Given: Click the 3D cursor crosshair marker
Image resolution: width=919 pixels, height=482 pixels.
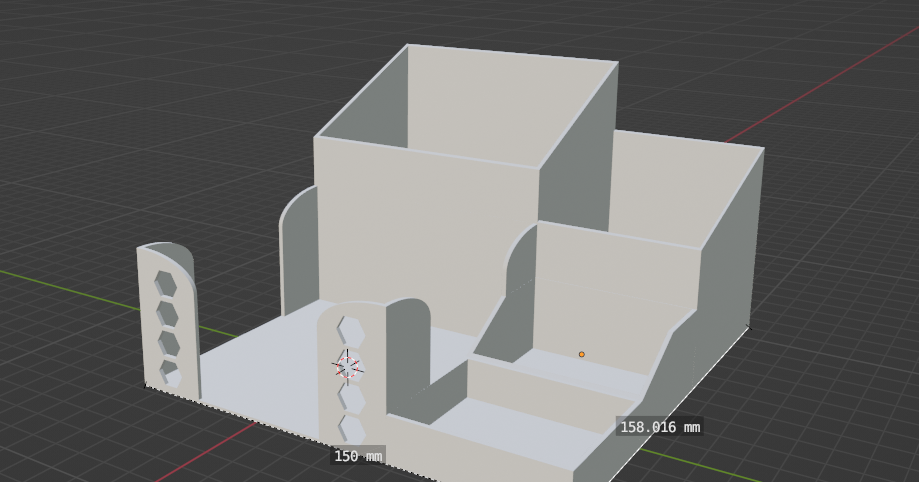Looking at the screenshot, I should [x=347, y=368].
